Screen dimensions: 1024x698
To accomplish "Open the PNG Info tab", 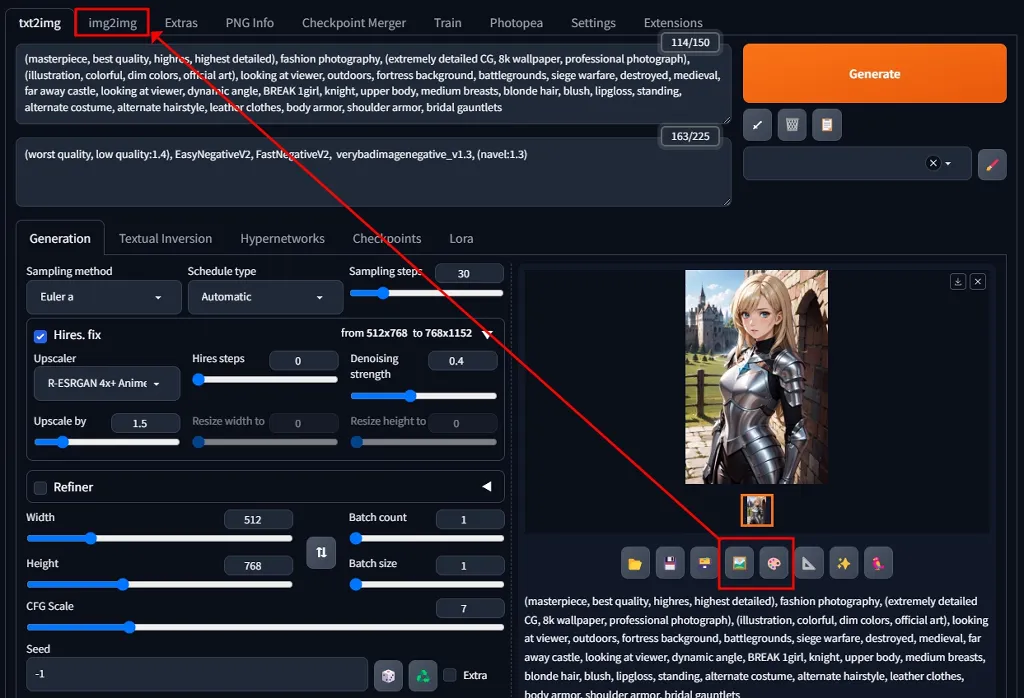I will click(x=249, y=23).
